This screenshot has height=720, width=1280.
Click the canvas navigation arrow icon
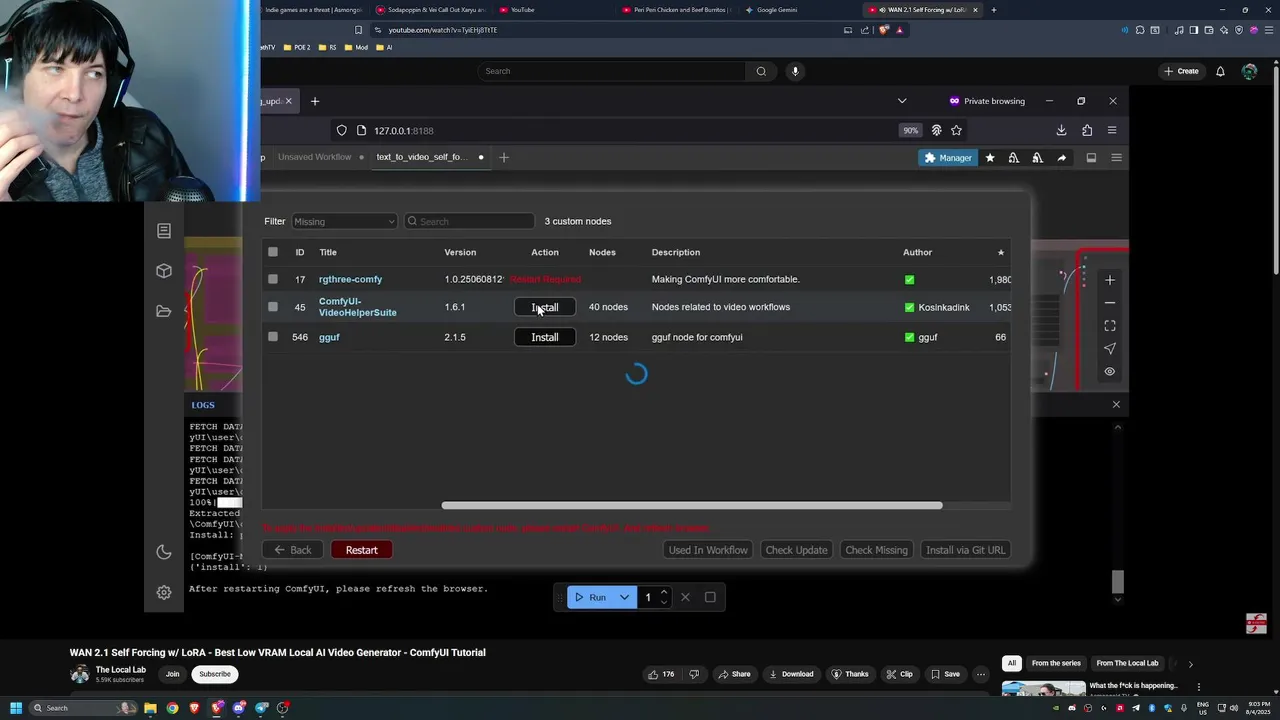click(1109, 349)
